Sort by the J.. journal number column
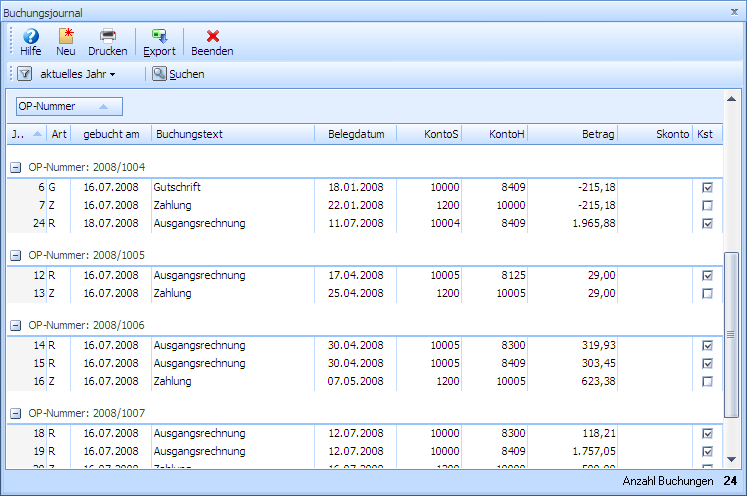Image resolution: width=747 pixels, height=496 pixels. click(27, 134)
